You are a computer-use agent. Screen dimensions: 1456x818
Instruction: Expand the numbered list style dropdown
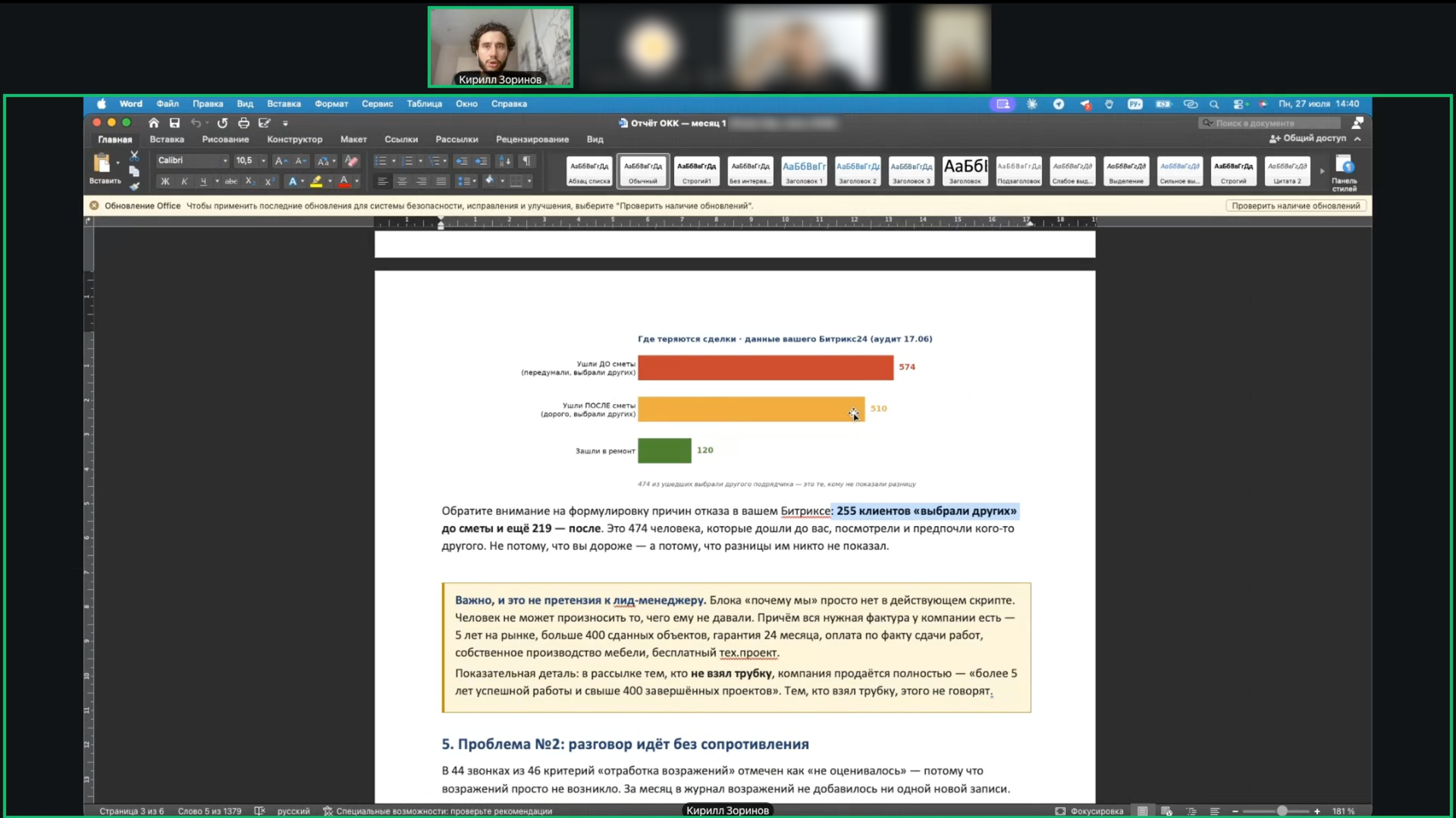(421, 161)
